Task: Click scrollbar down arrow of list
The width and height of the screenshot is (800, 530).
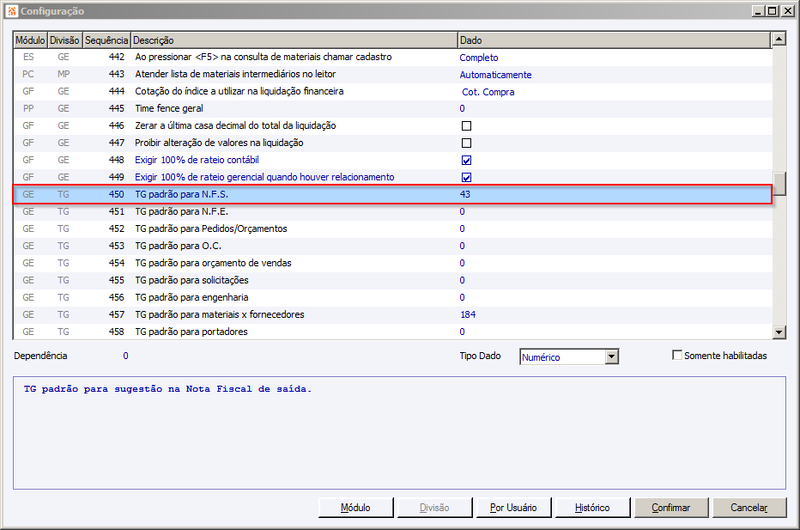Action: click(x=779, y=333)
